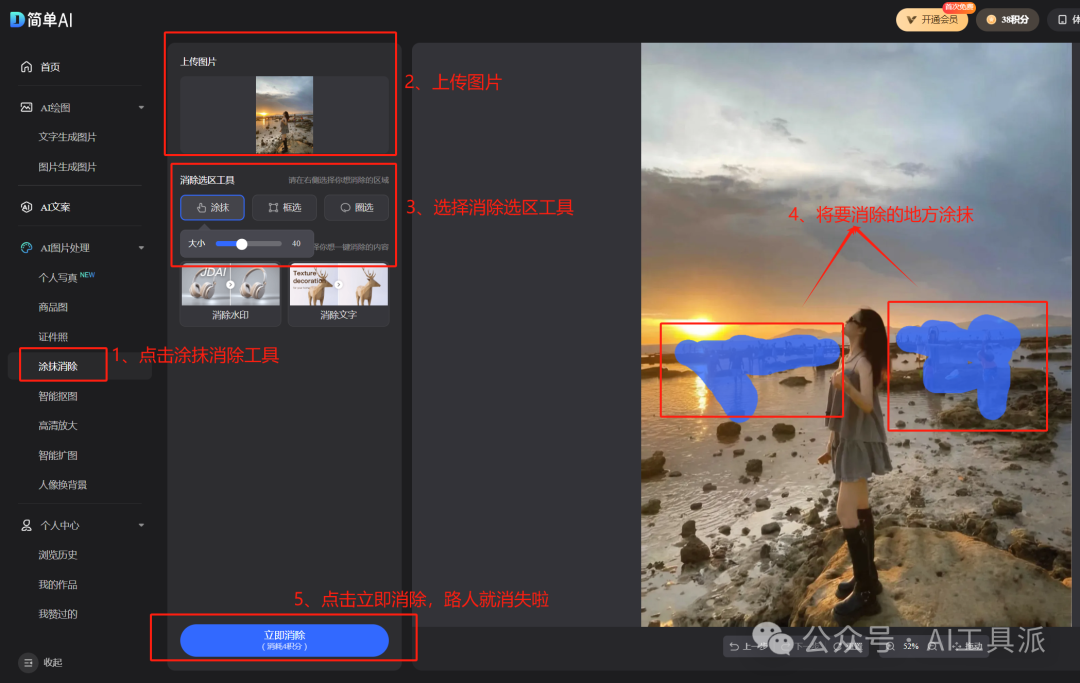Viewport: 1080px width, 683px height.
Task: Click the 收起 collapse sidebar icon
Action: point(28,662)
